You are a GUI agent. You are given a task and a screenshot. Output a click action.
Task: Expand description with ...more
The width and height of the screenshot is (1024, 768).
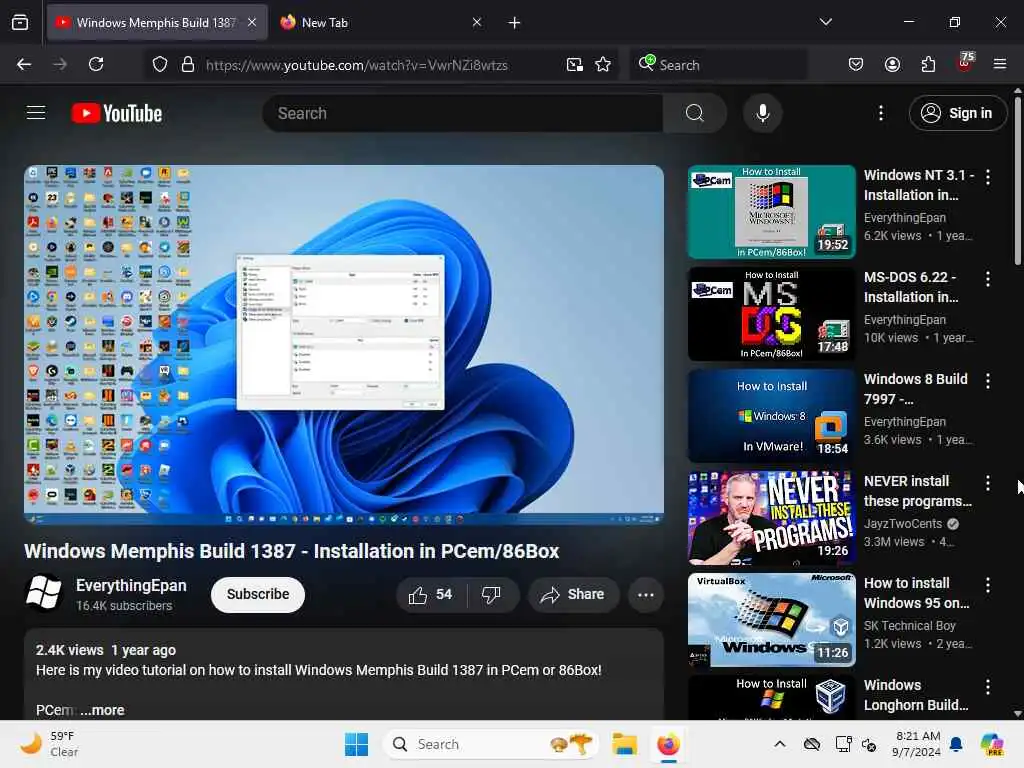102,710
